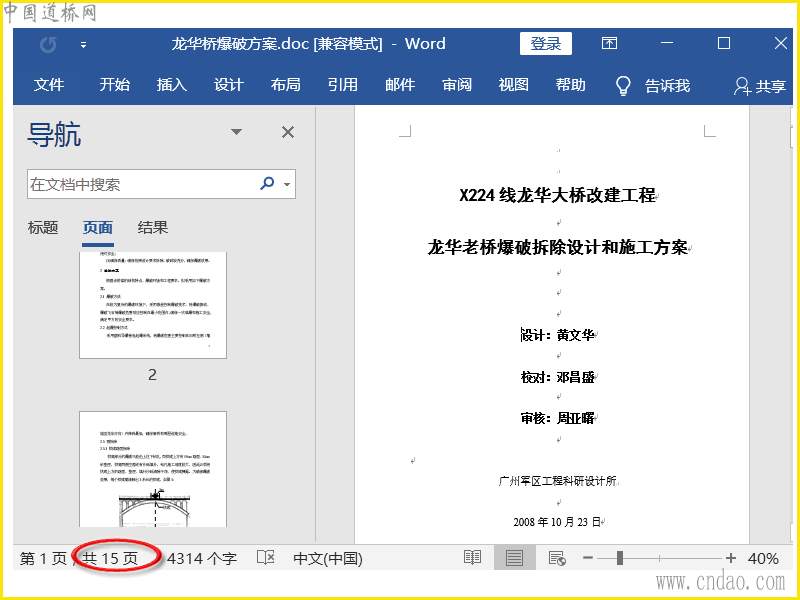Switch to the 引用 ribbon tab
Image resolution: width=800 pixels, height=600 pixels.
[x=342, y=85]
